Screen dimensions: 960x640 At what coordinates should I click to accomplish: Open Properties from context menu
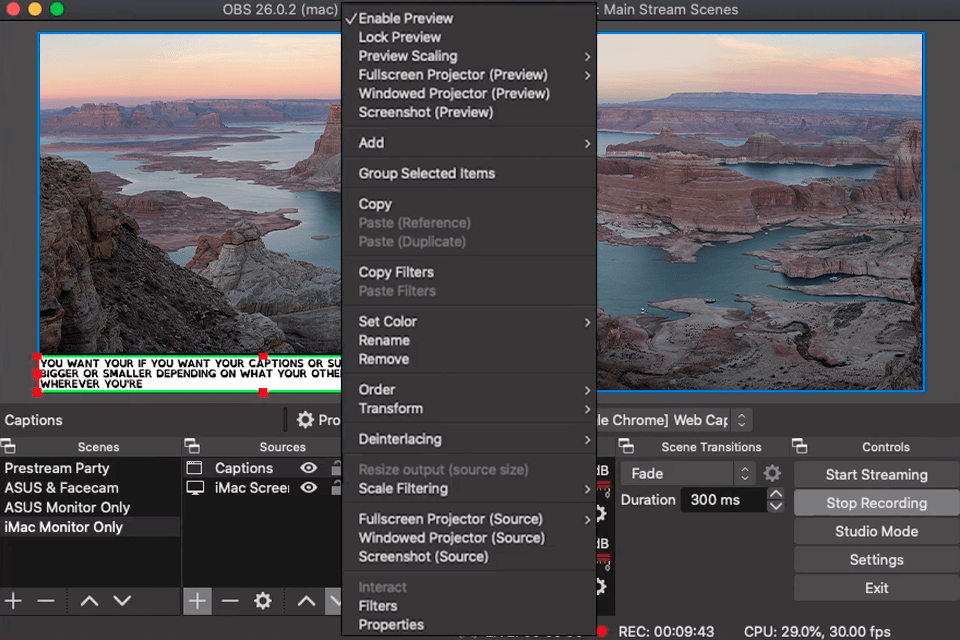(469, 625)
